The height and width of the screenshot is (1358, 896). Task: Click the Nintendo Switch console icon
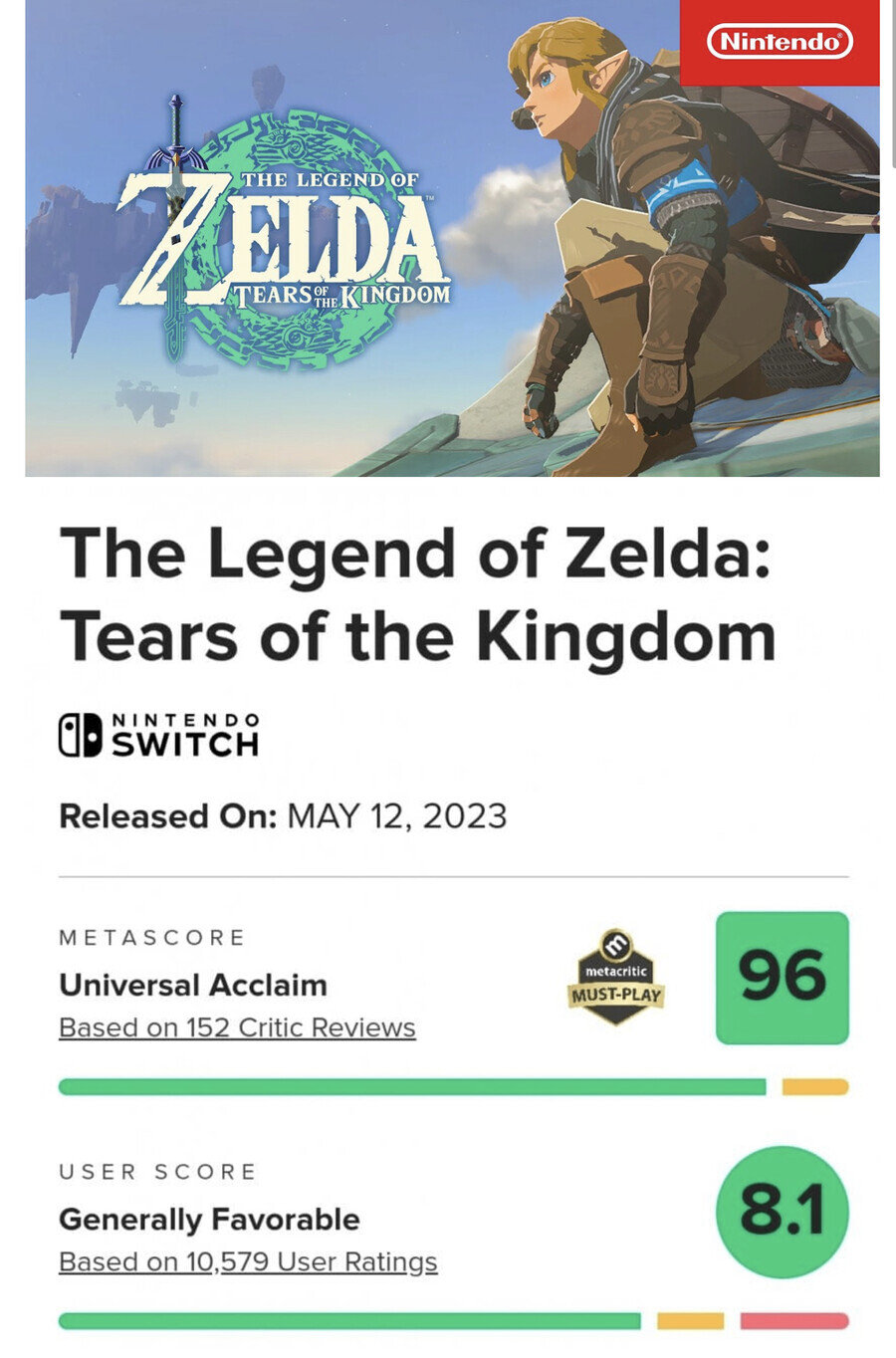tap(80, 735)
